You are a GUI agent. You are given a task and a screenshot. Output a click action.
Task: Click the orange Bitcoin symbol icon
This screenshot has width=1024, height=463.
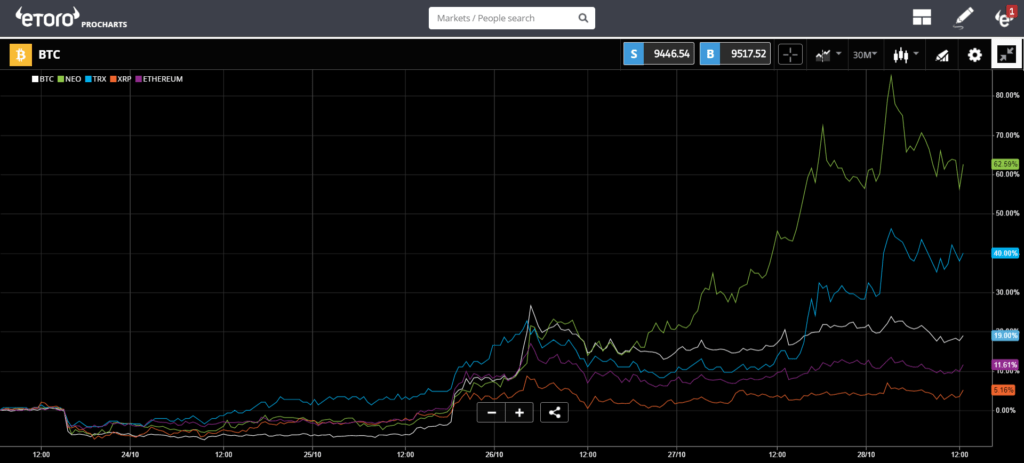(x=20, y=55)
